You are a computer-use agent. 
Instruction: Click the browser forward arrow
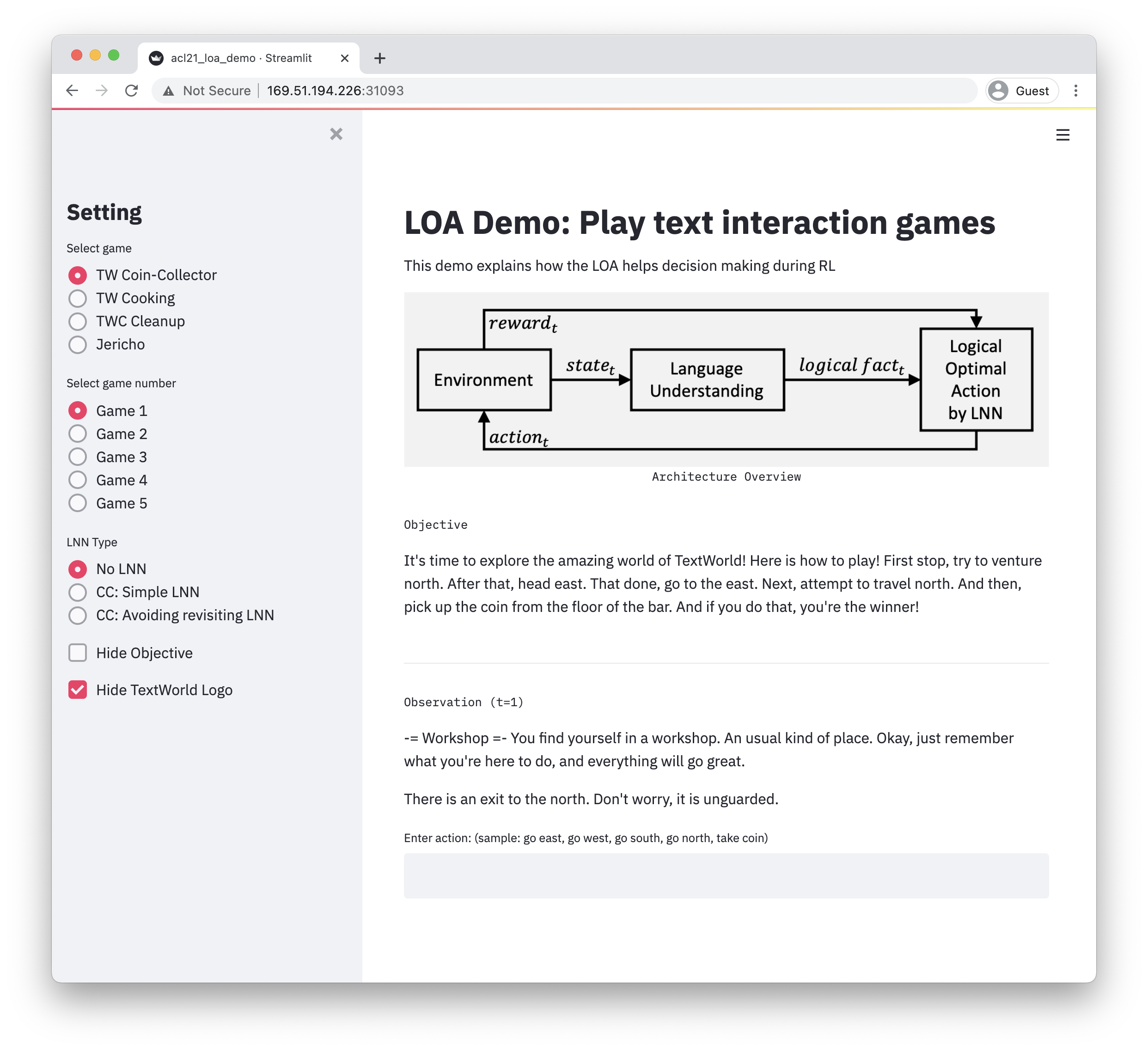[x=102, y=91]
